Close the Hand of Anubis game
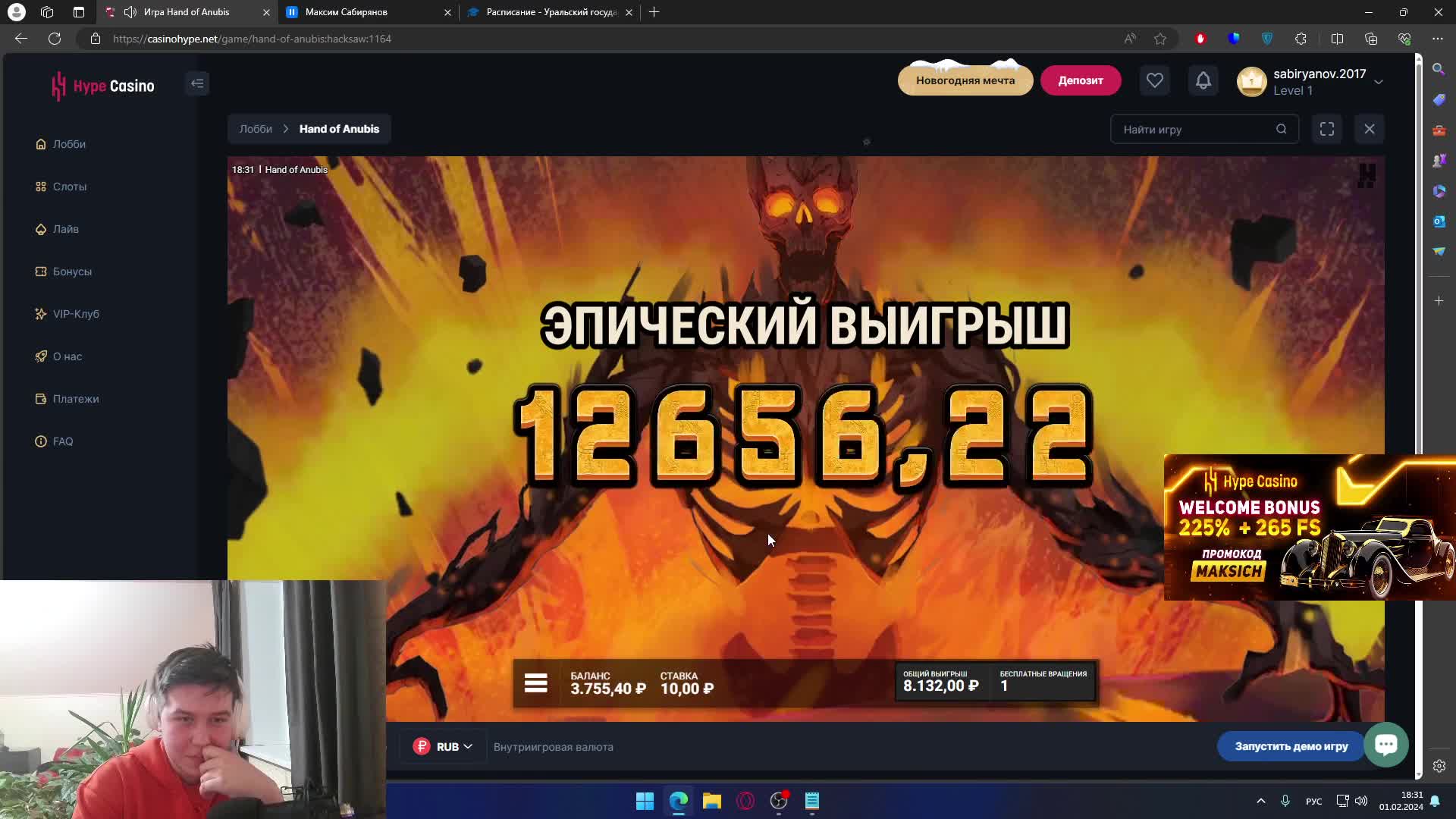This screenshot has height=819, width=1456. click(1370, 129)
